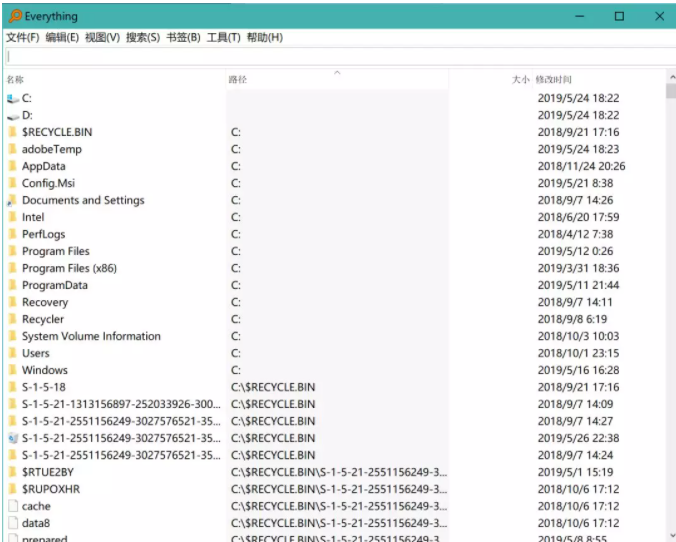The width and height of the screenshot is (676, 542).
Task: Click the Users folder icon
Action: [13, 353]
